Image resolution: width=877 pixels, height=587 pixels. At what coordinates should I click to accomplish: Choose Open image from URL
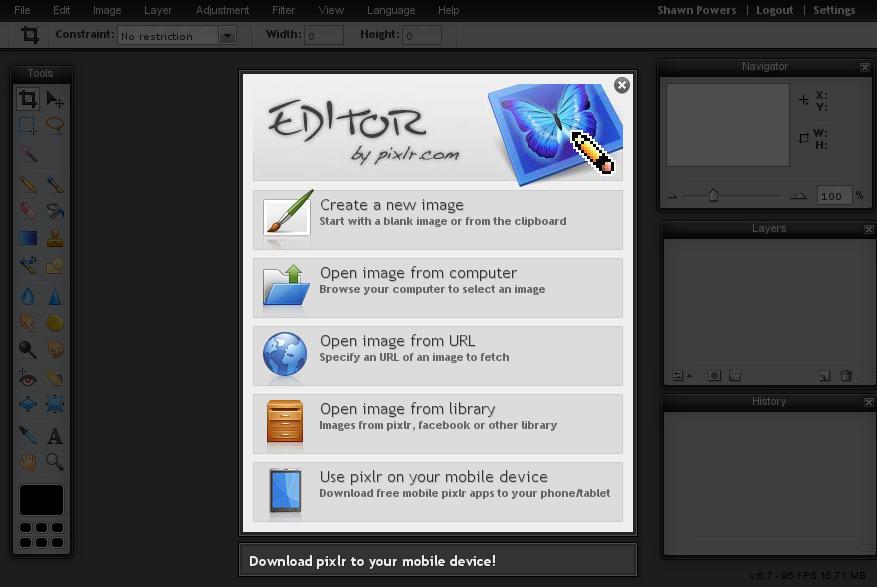[x=437, y=356]
